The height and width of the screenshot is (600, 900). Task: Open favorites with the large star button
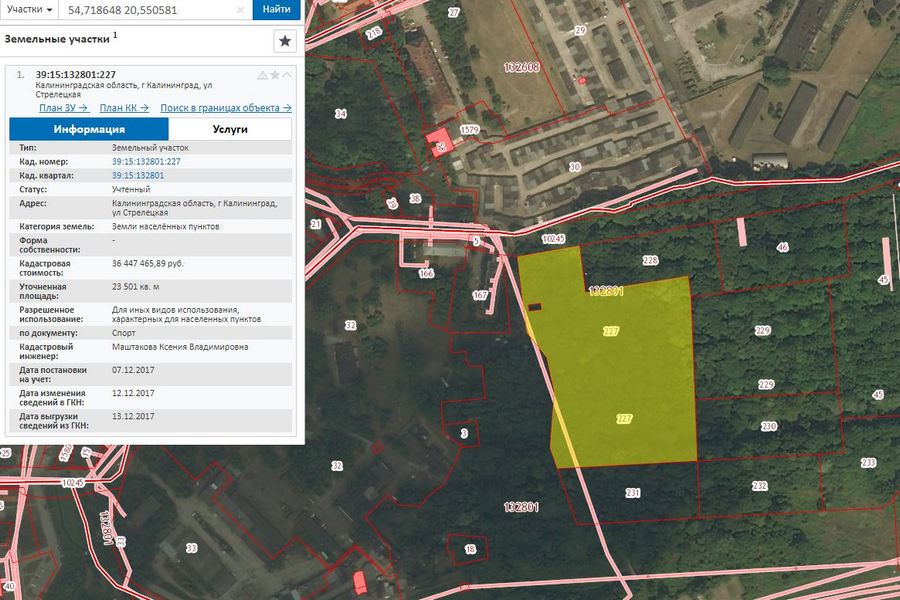[x=285, y=41]
